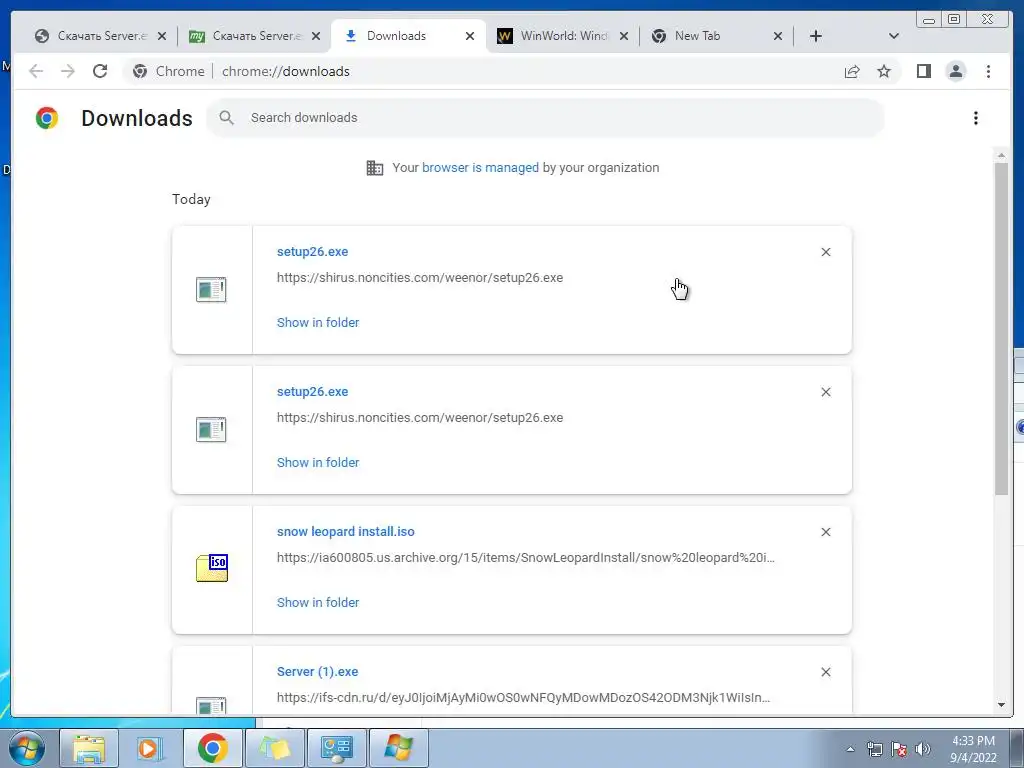Open the control panel taskbar item
Screen dimensions: 1024x768
336,748
